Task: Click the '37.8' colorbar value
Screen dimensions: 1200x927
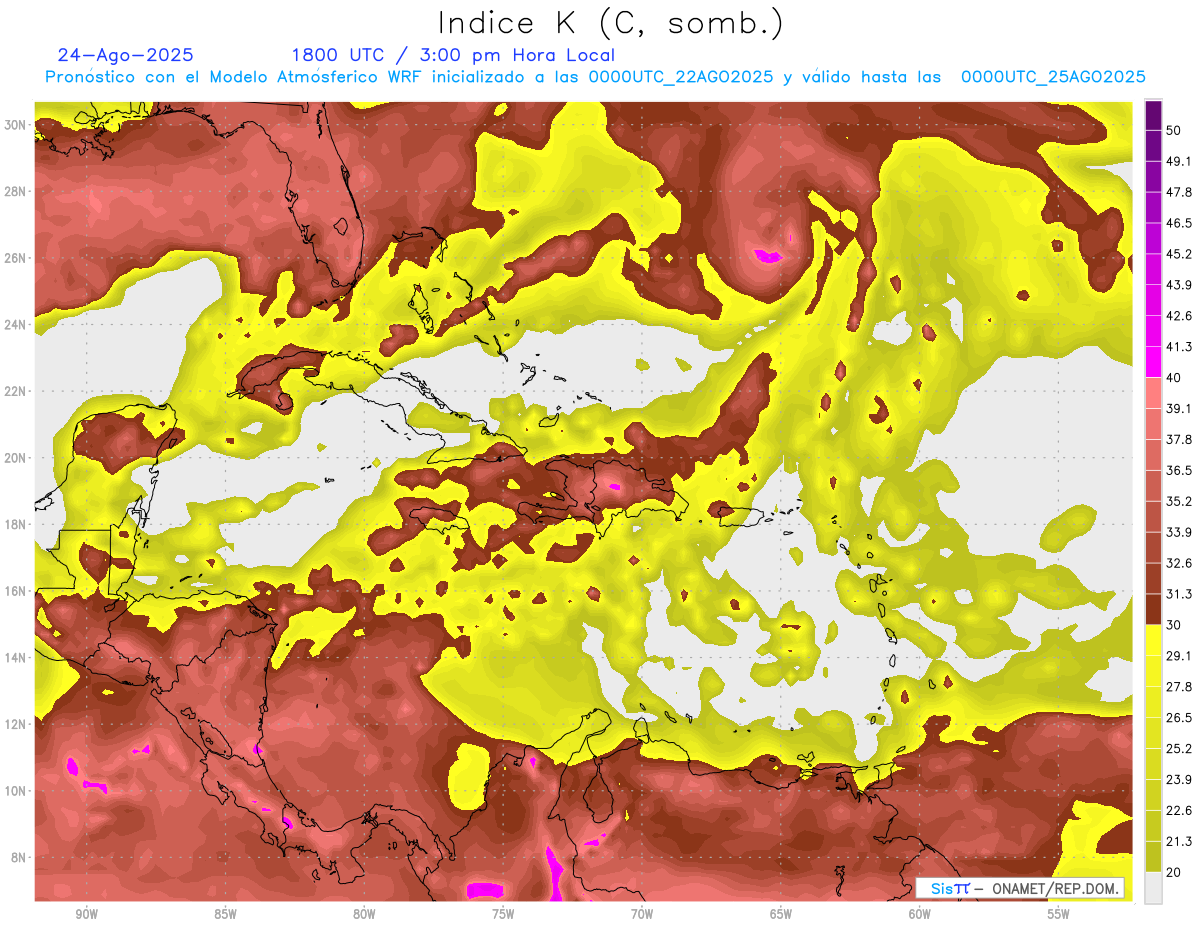Action: pyautogui.click(x=1179, y=439)
